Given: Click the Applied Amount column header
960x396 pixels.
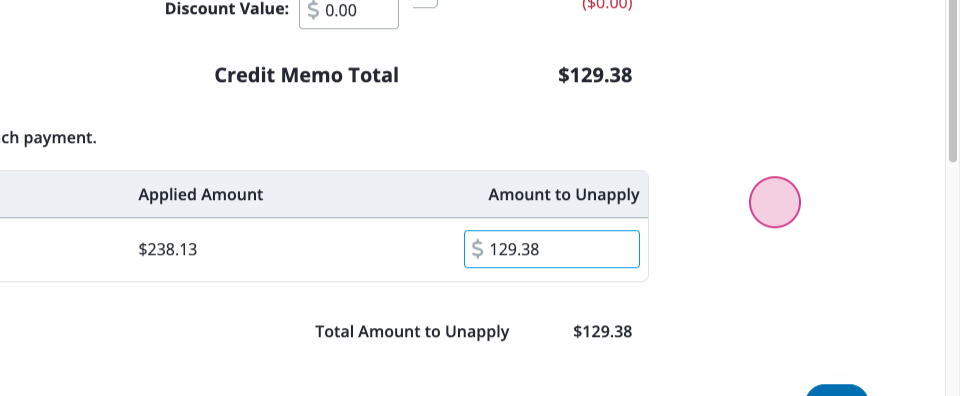Looking at the screenshot, I should point(200,195).
